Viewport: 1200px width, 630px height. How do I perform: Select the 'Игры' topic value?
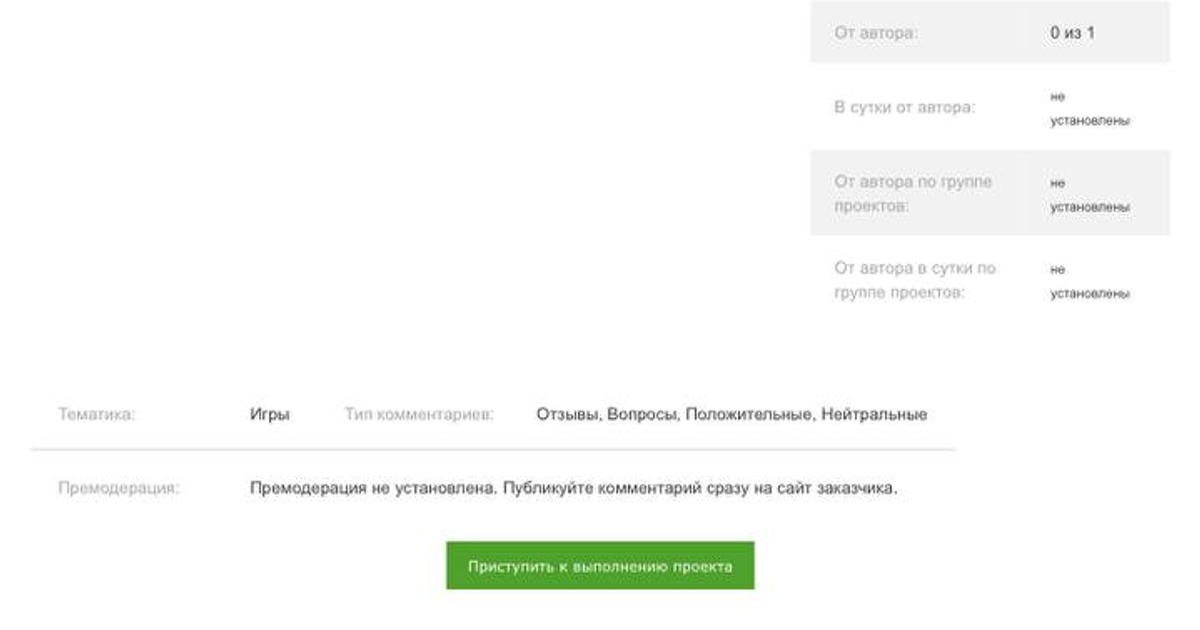coord(270,414)
